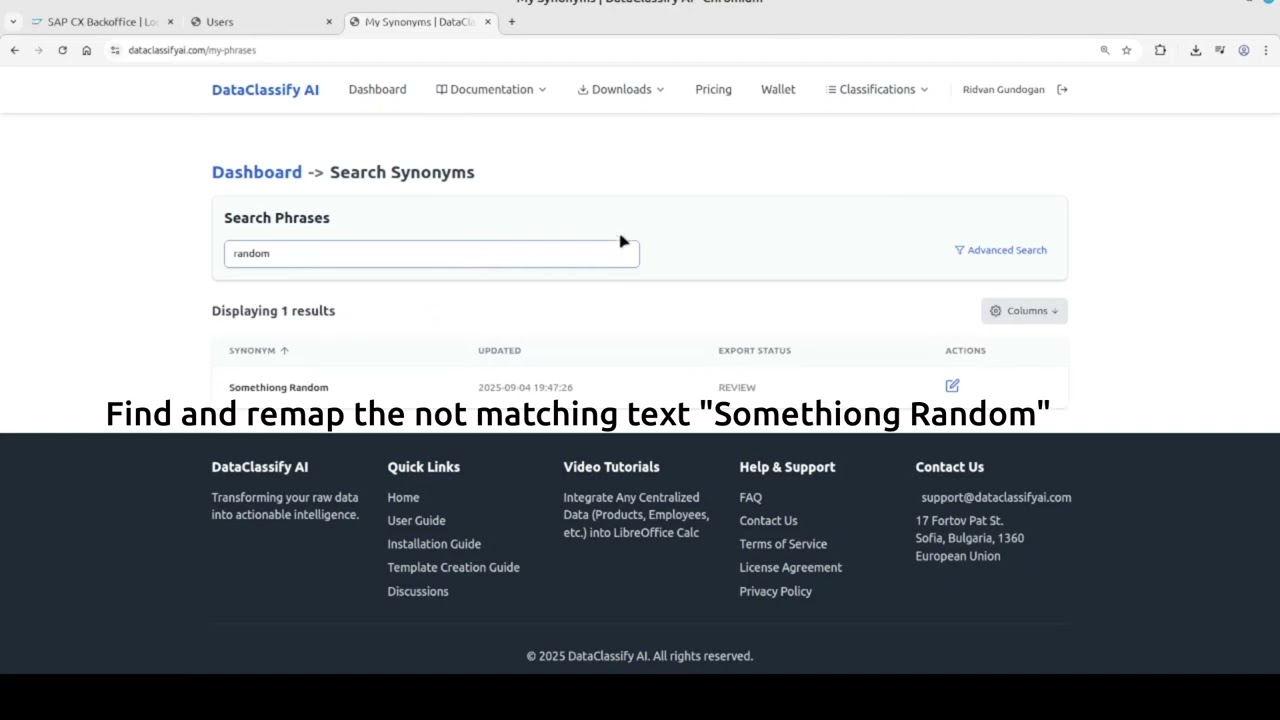Close the SAP CX Backoffice tab
This screenshot has height=720, width=1280.
(170, 21)
